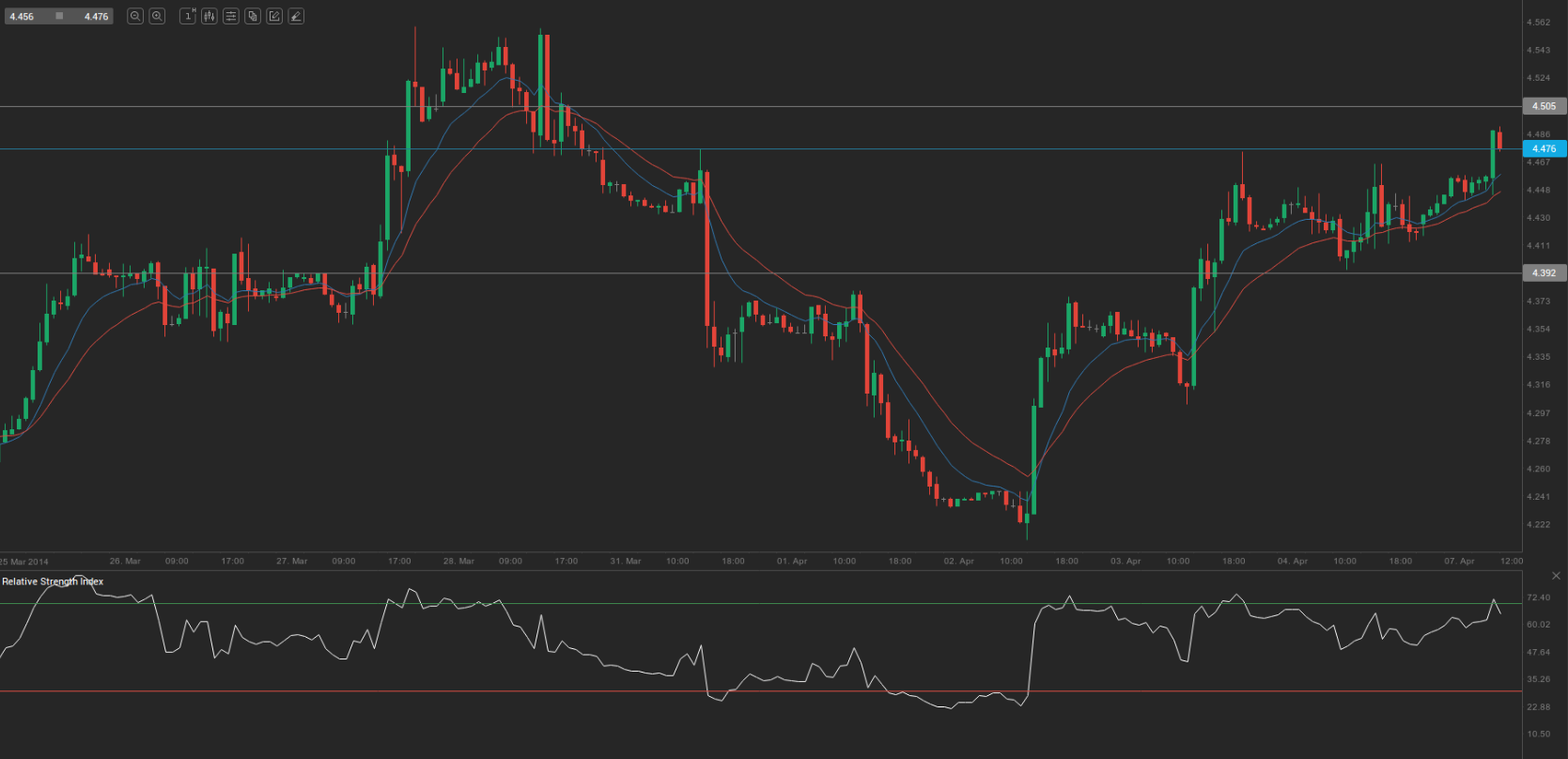Open the candlestick chart type menu
The width and height of the screenshot is (1568, 759).
click(x=209, y=16)
